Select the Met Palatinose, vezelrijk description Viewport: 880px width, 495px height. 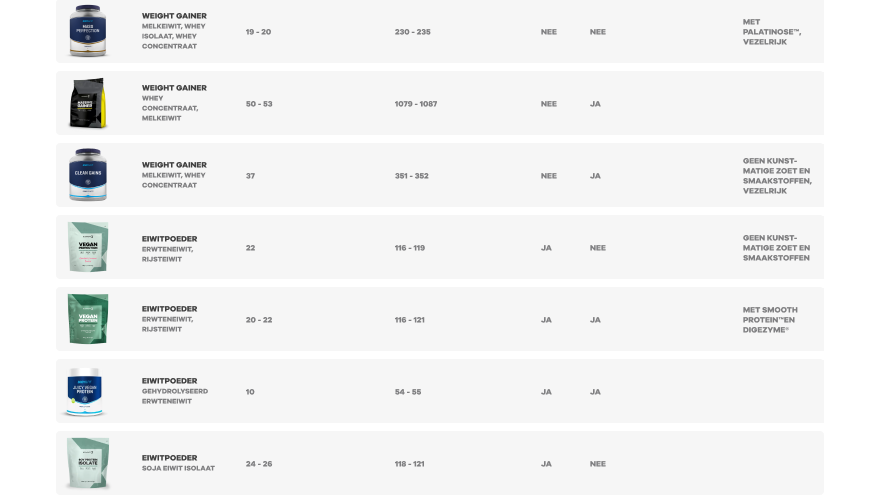coord(772,32)
